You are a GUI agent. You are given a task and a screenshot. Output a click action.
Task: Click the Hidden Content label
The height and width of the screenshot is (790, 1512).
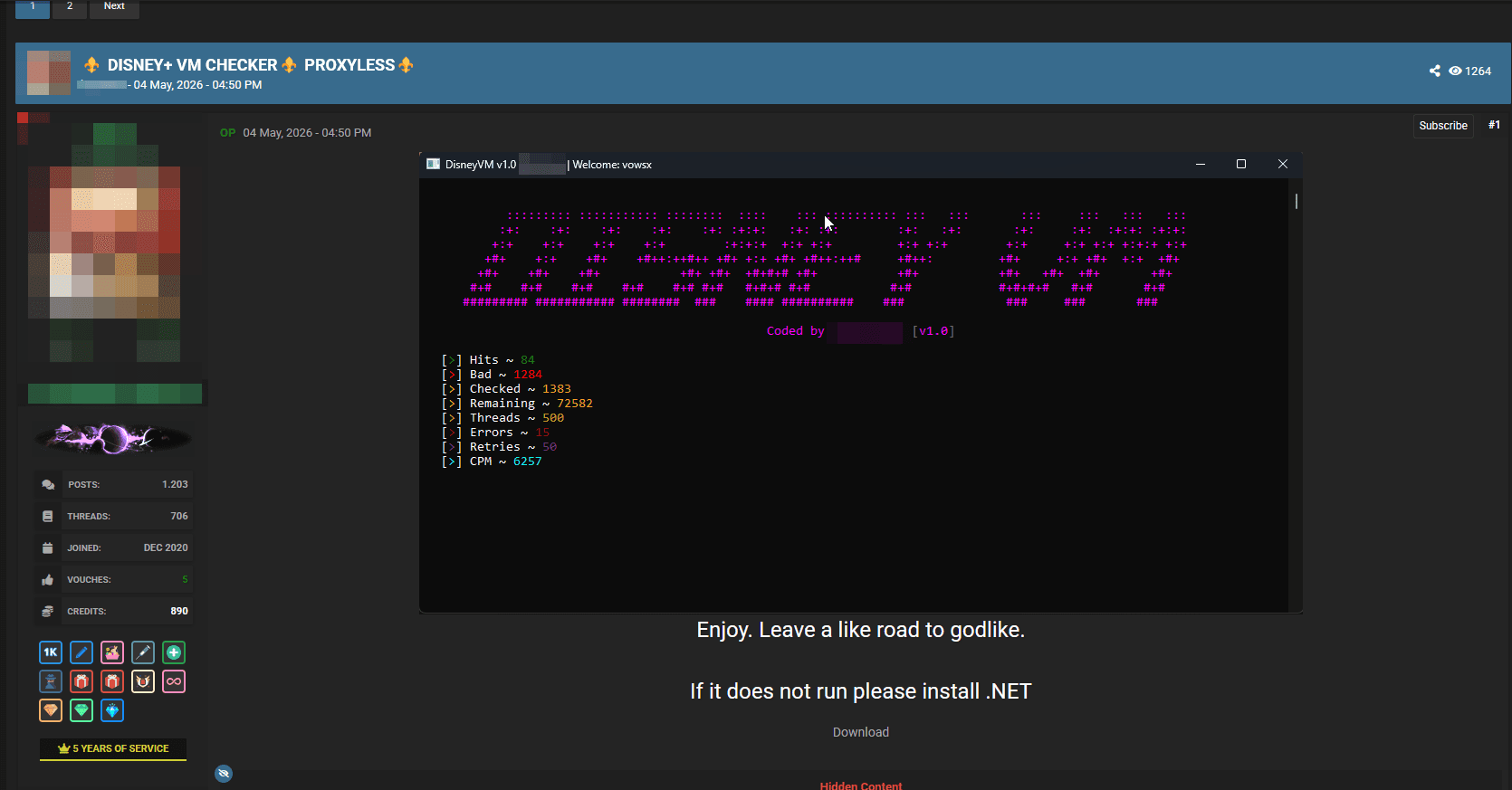[x=861, y=785]
